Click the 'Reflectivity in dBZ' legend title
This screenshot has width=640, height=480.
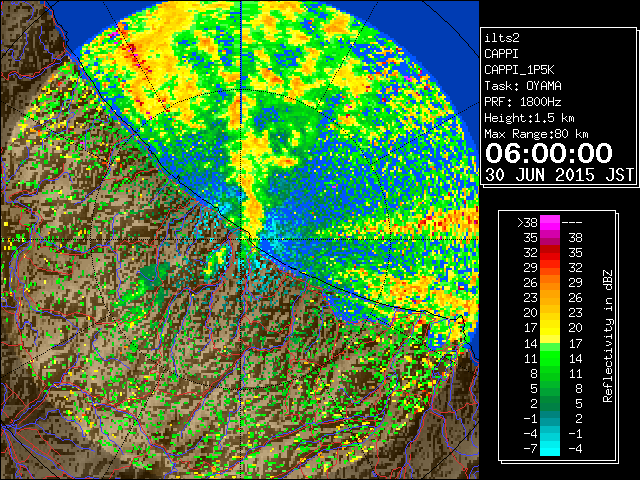(x=608, y=336)
